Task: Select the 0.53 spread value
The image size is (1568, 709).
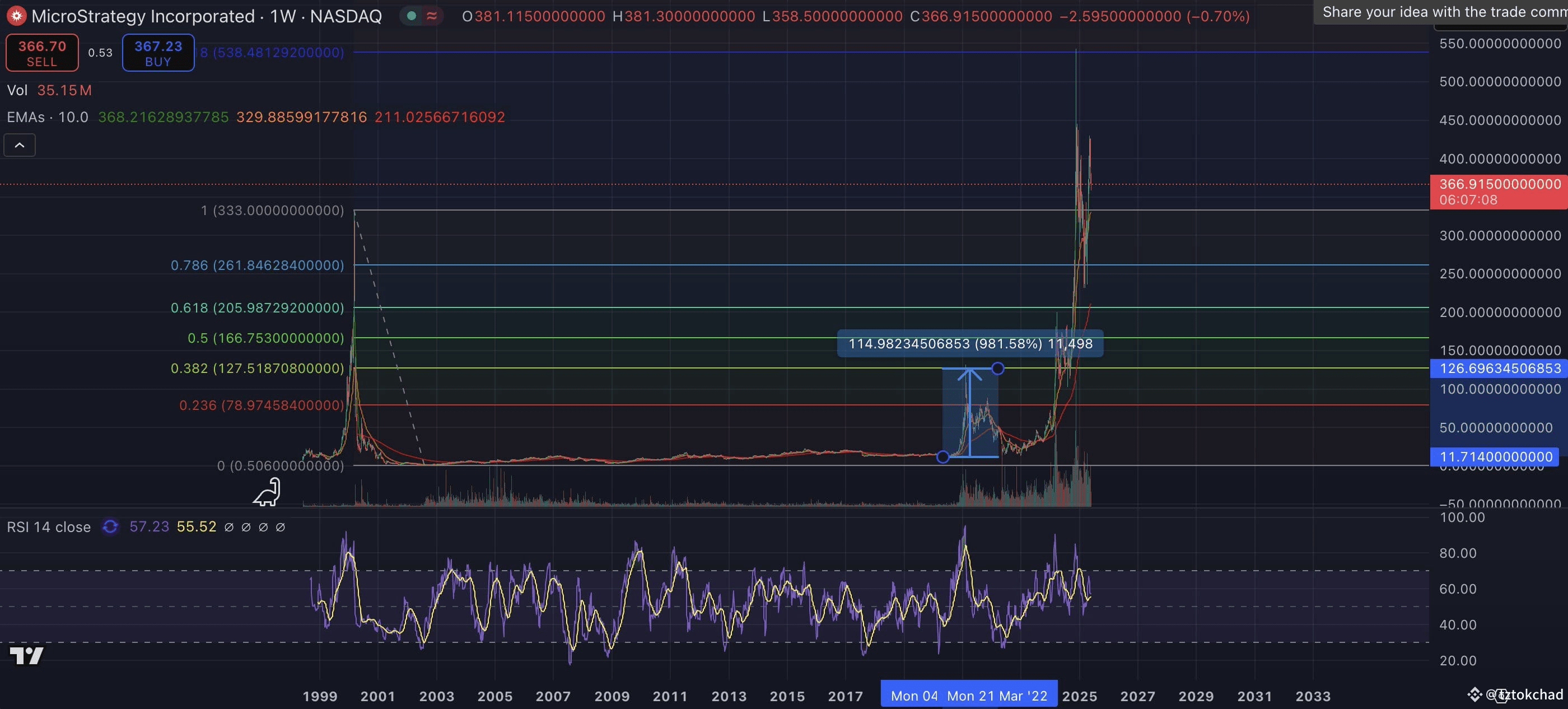Action: point(100,53)
